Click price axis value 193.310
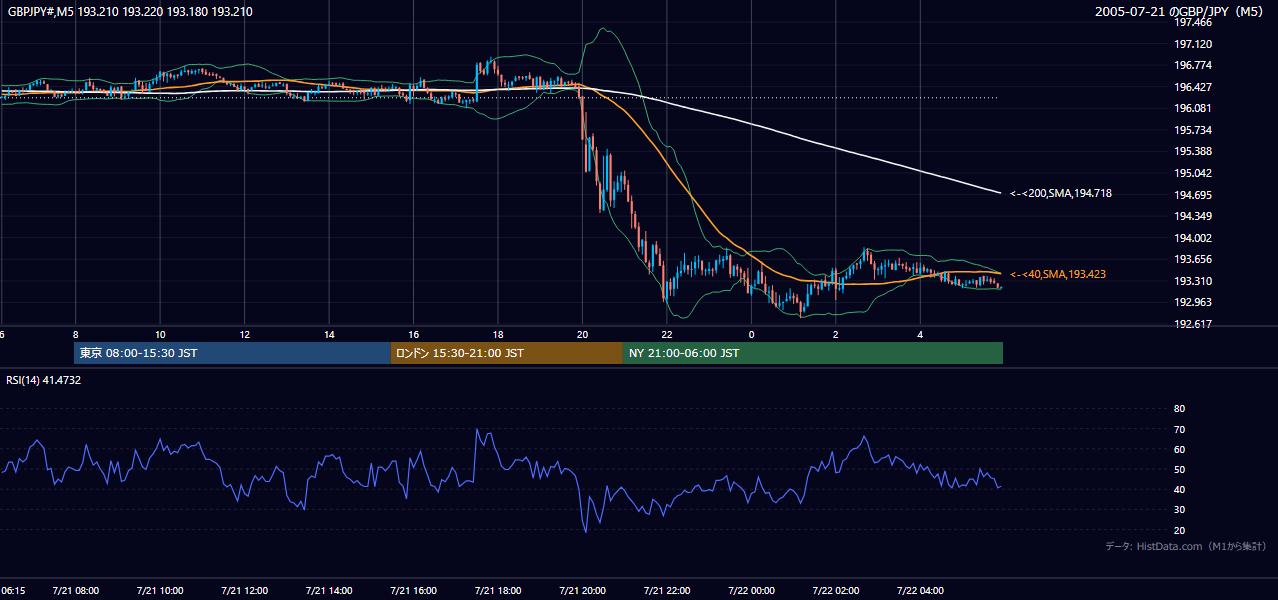 point(1193,281)
